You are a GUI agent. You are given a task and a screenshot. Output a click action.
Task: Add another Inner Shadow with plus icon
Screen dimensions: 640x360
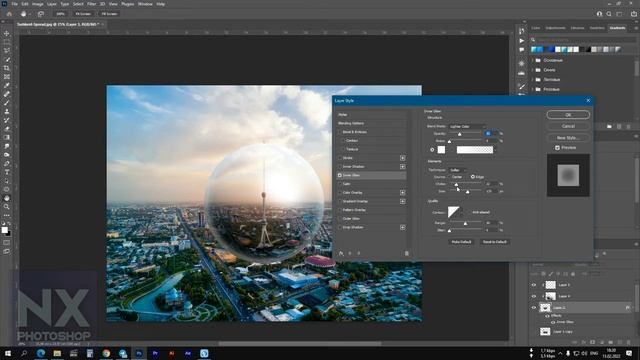coord(402,167)
